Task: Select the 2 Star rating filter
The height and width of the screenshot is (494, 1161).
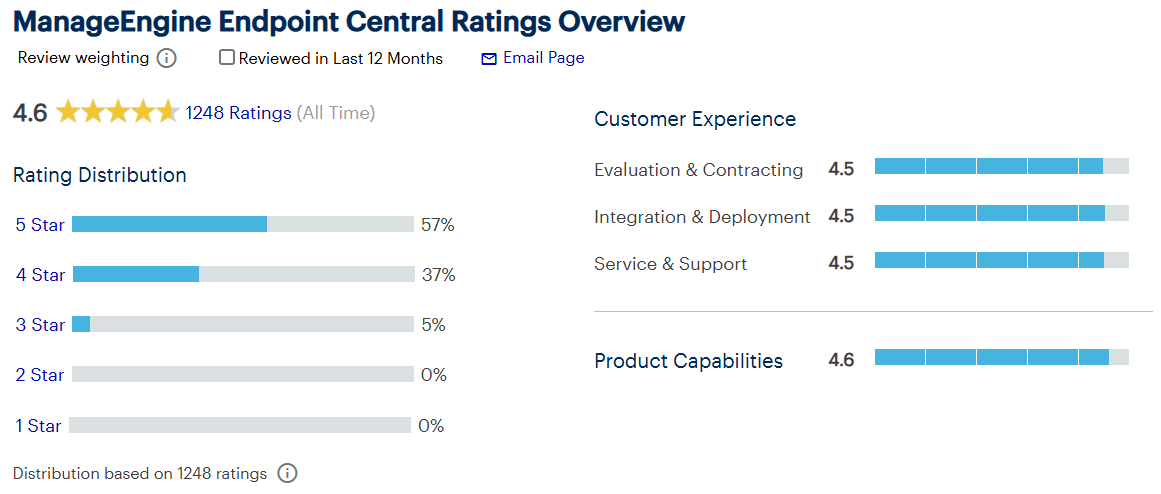Action: pos(40,375)
